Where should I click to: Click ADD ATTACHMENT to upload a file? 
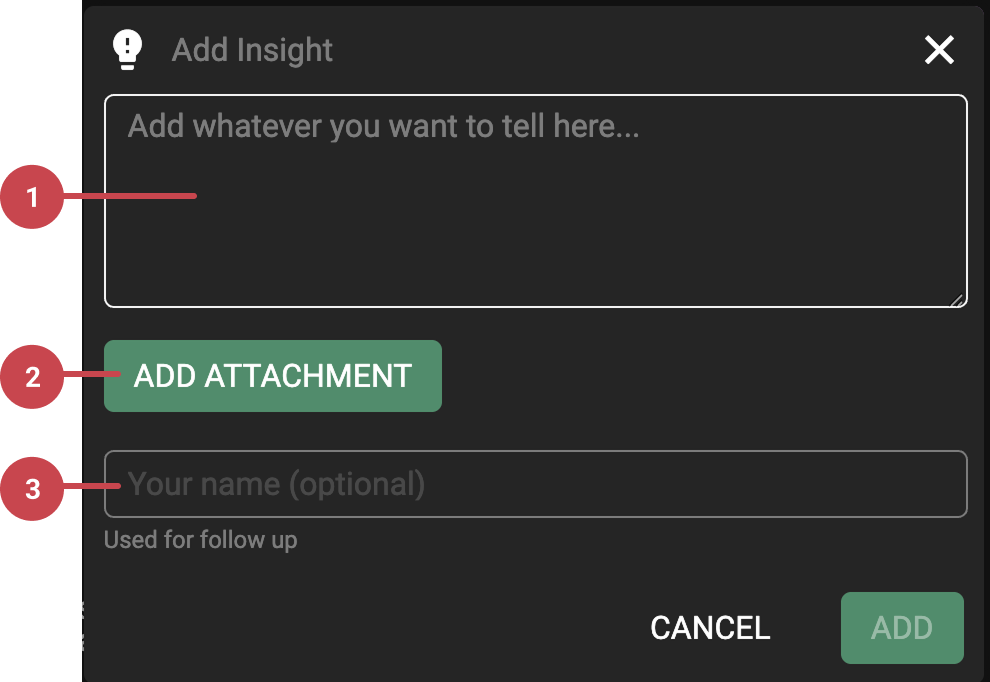[x=272, y=376]
